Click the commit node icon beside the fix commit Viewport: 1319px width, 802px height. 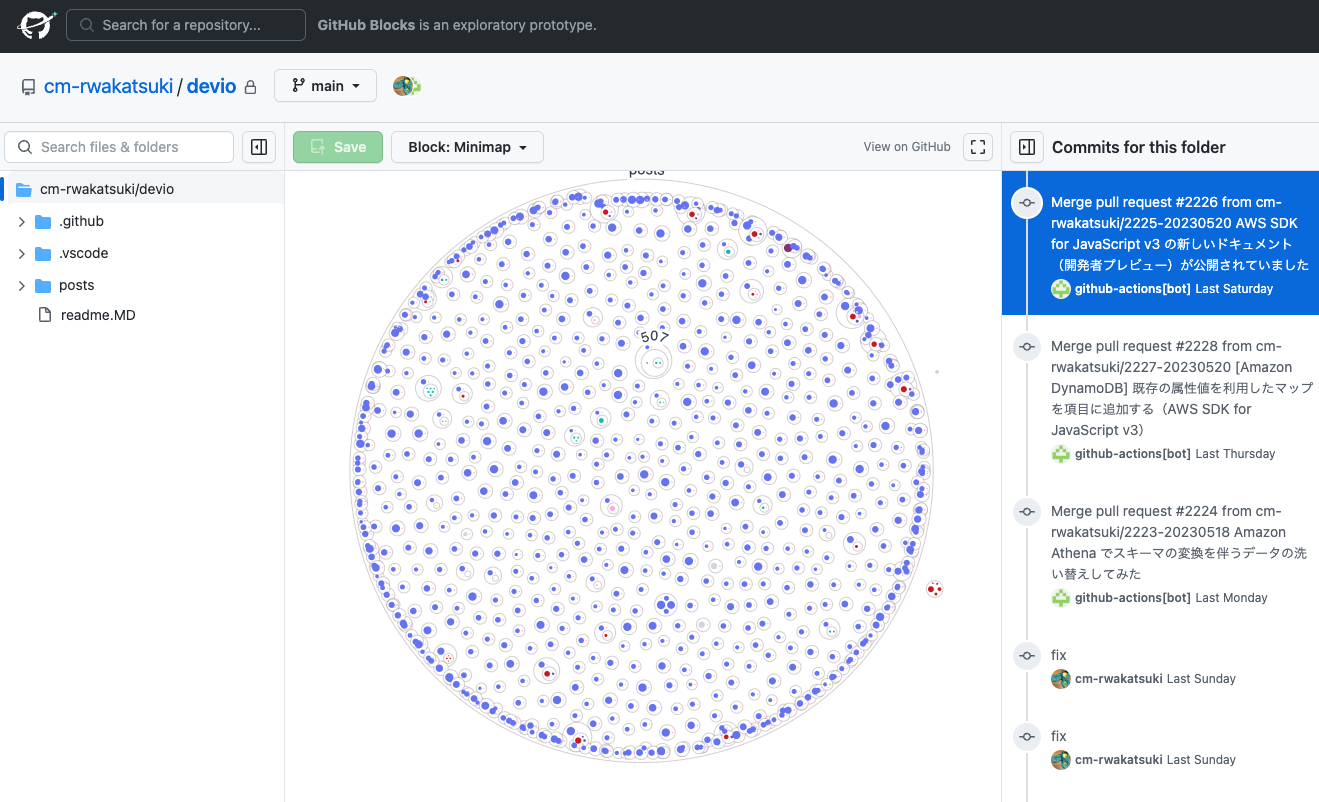click(1026, 656)
